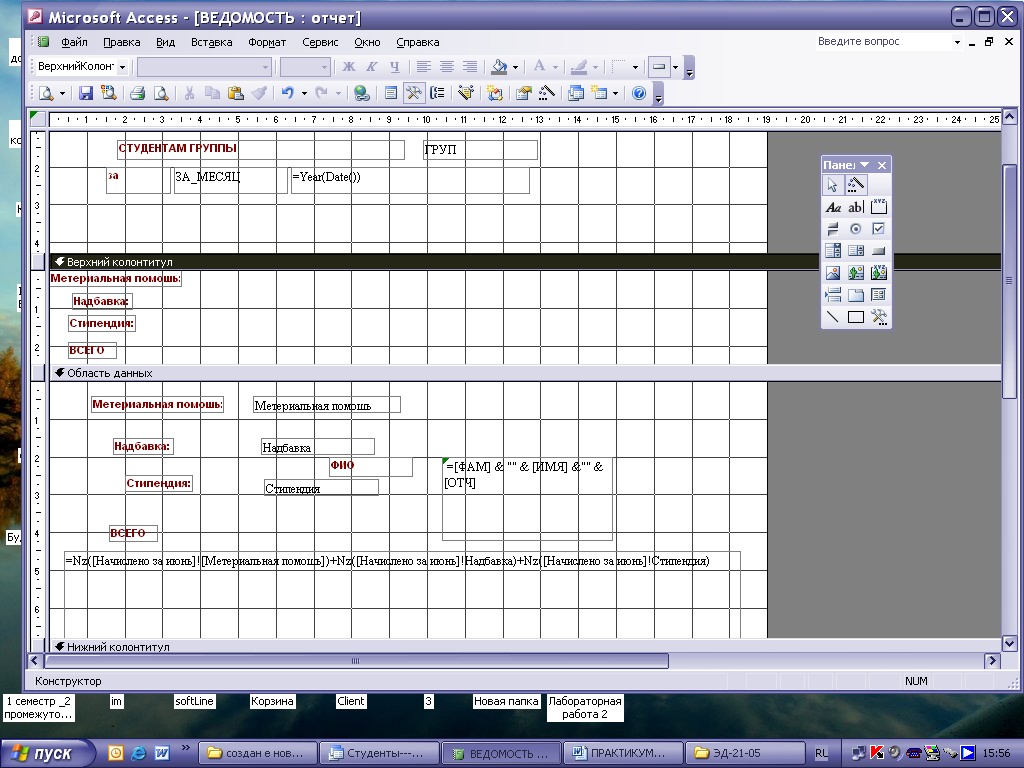Select the Subform/Subreport tool in toolbox

pos(879,295)
